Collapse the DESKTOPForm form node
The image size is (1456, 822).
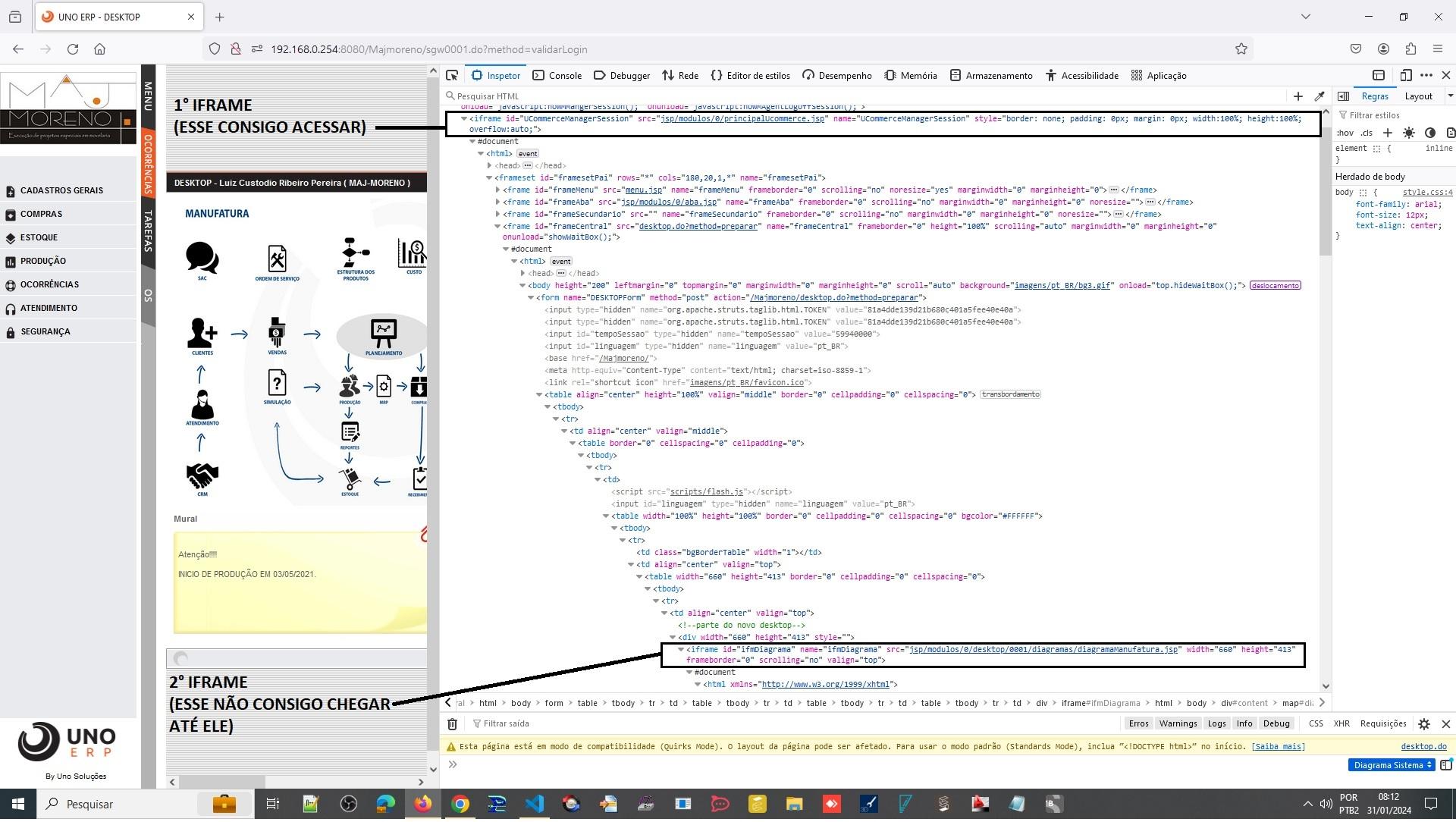coord(531,298)
